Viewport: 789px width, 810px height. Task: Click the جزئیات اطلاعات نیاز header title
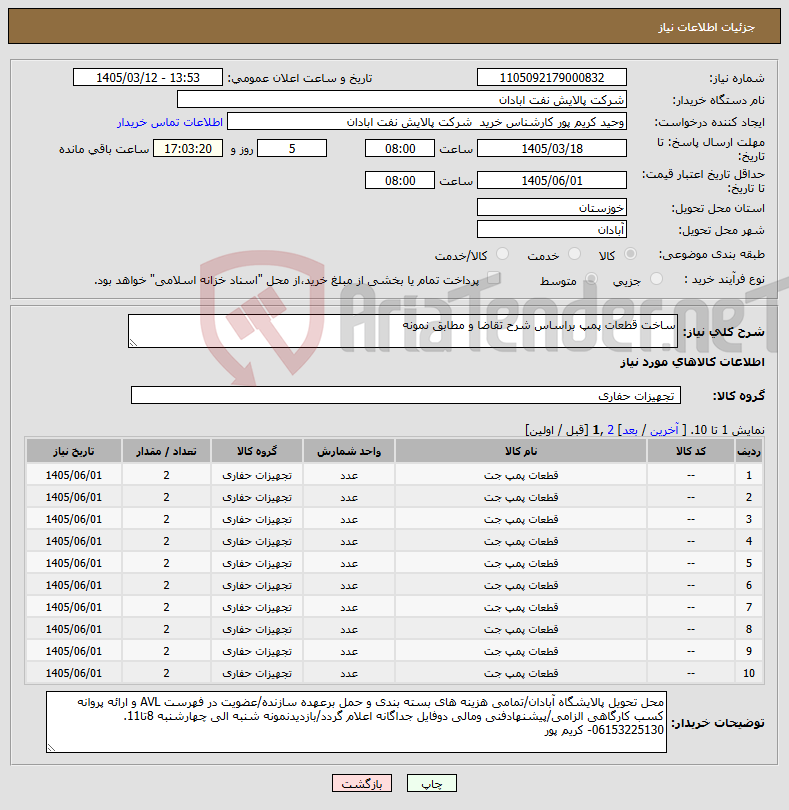706,27
